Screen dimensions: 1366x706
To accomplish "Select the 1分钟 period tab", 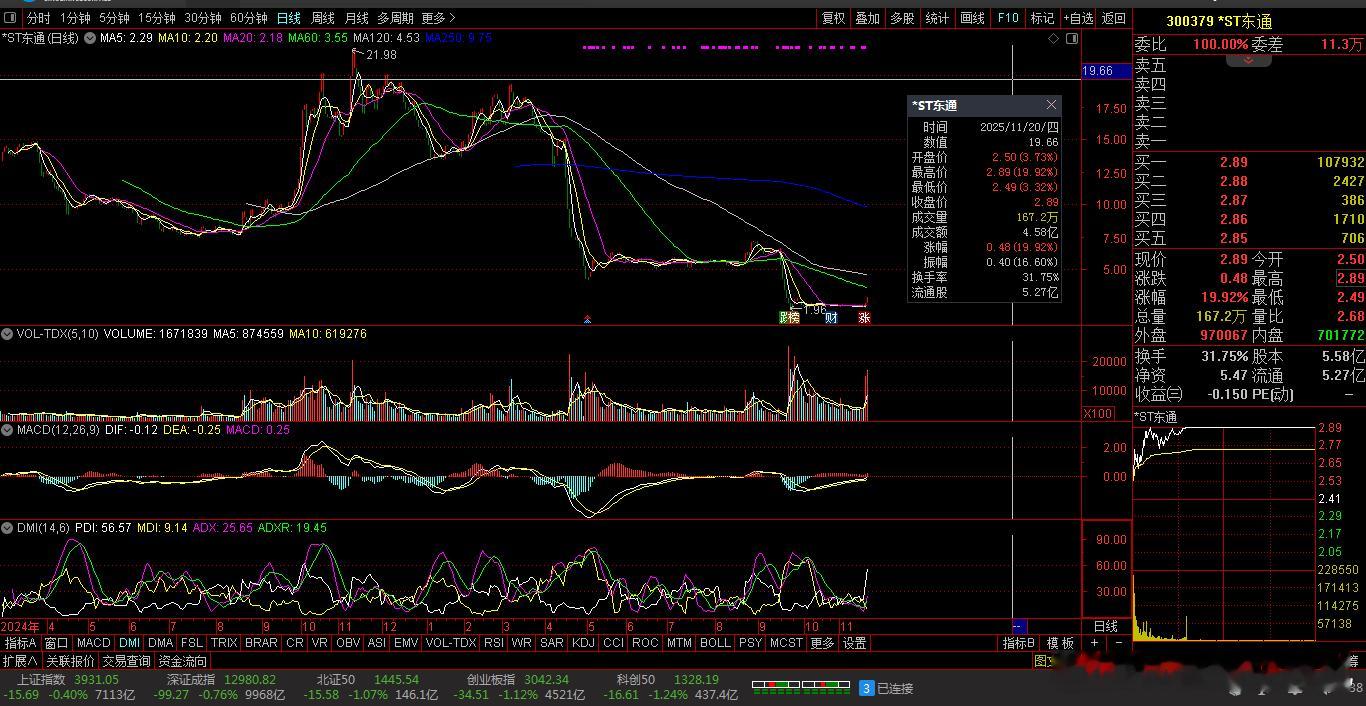I will tap(75, 18).
